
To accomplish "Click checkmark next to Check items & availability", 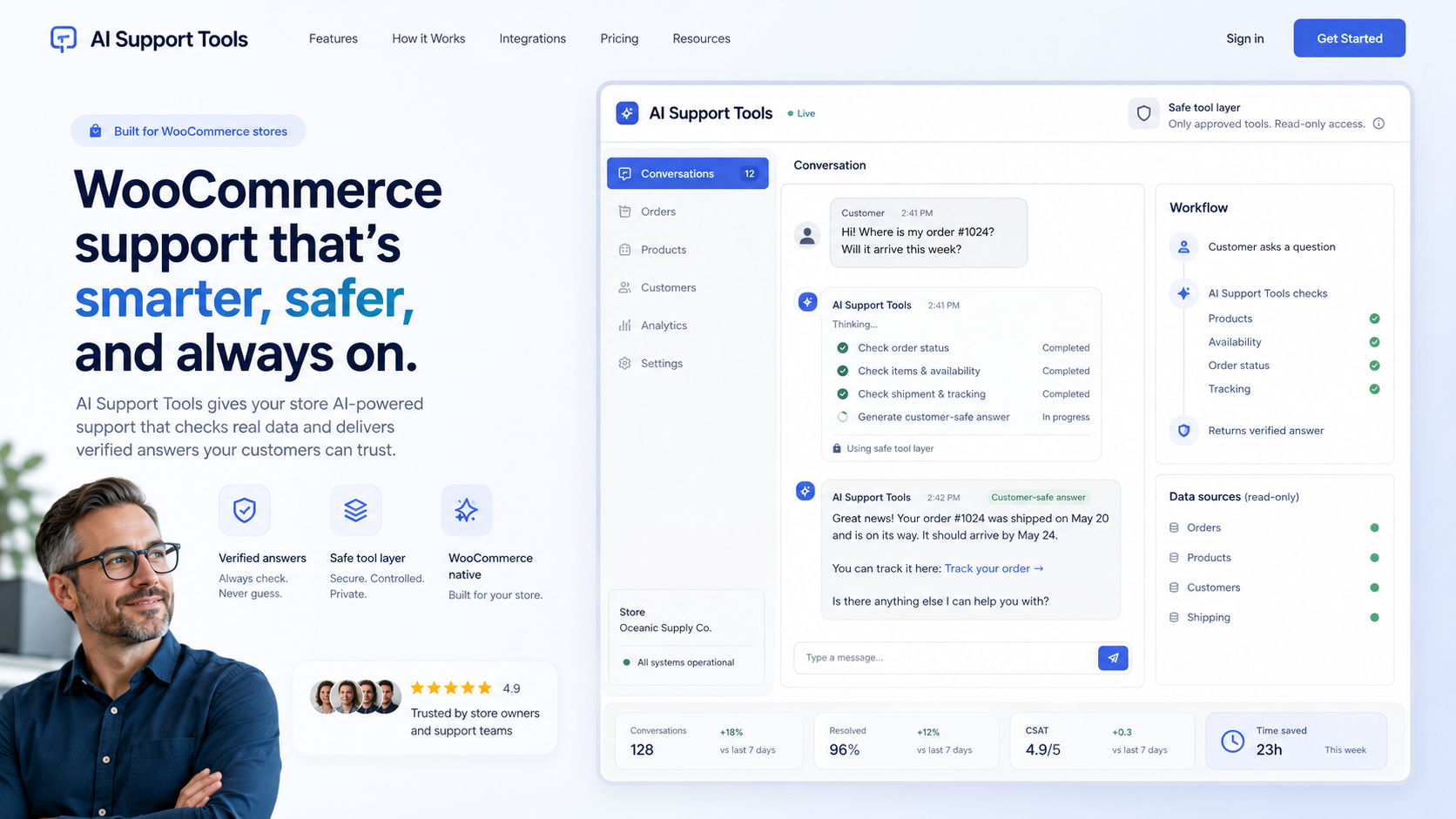I will [x=843, y=371].
